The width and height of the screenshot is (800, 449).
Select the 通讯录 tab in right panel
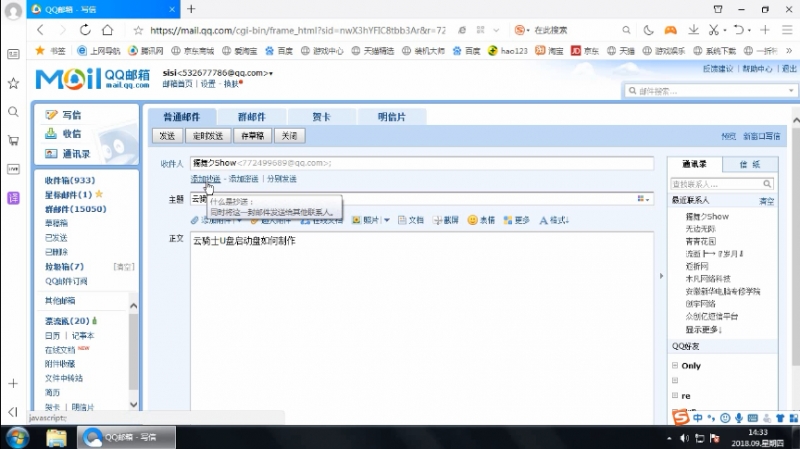694,164
